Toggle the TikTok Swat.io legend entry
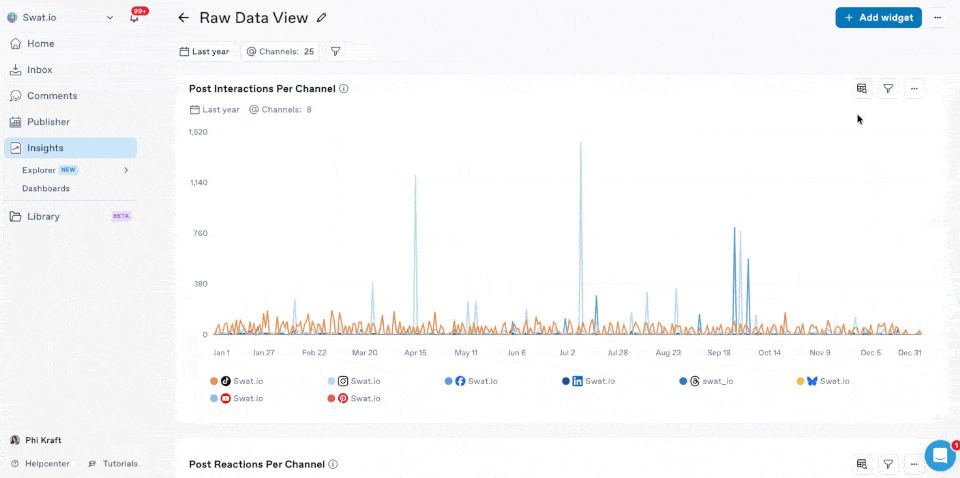Screen dimensions: 960x478 pos(236,381)
